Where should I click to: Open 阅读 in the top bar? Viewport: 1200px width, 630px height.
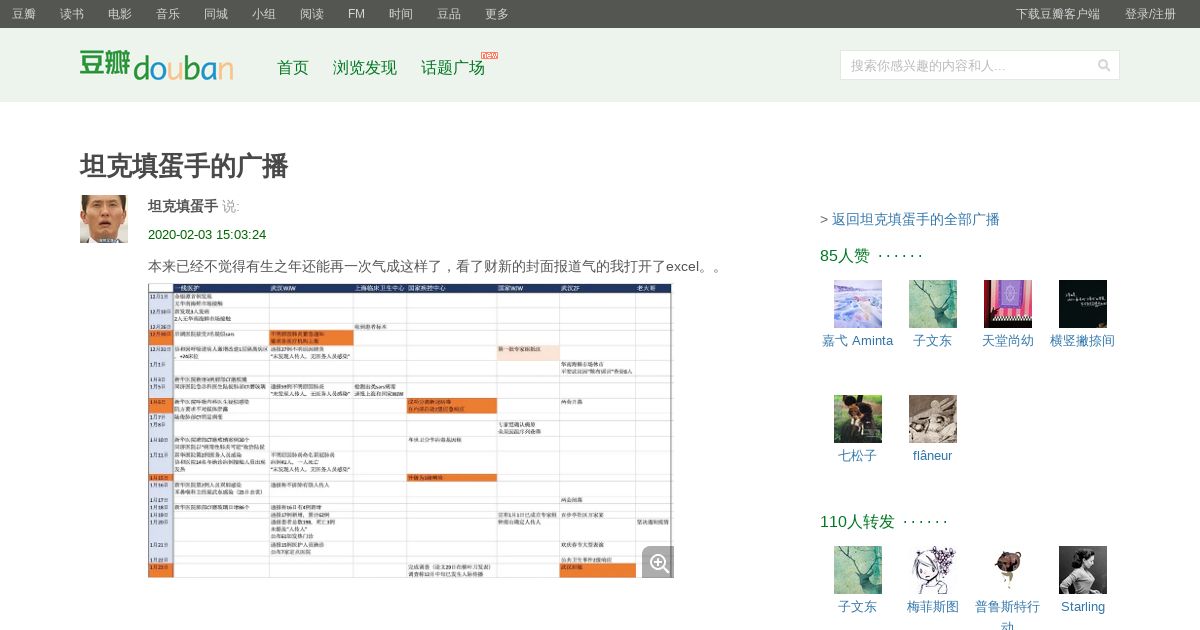tap(312, 14)
